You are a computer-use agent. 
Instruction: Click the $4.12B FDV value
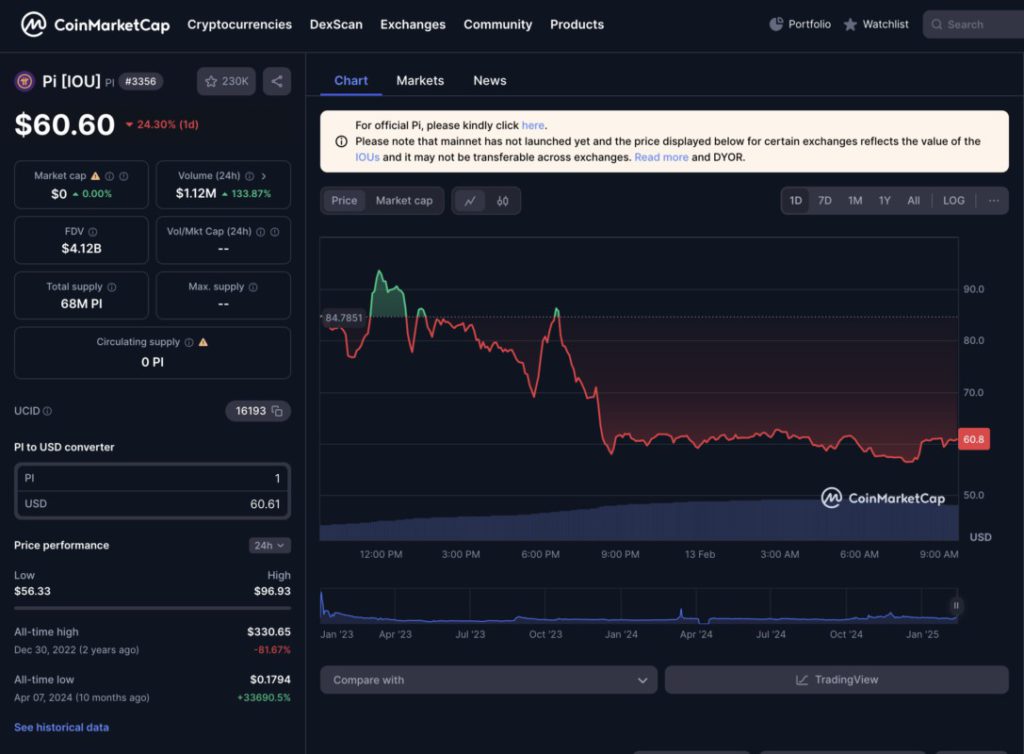82,249
